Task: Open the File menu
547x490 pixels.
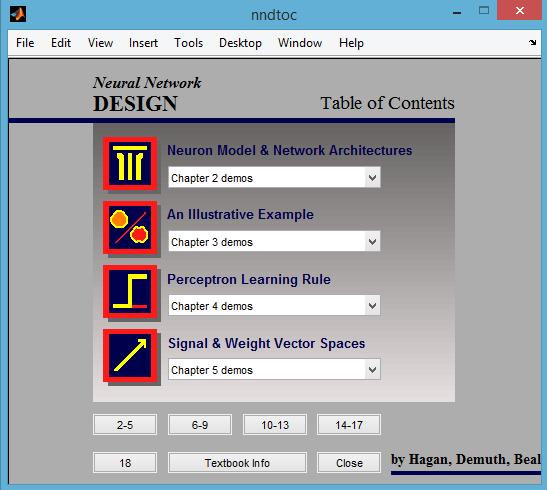Action: 25,43
